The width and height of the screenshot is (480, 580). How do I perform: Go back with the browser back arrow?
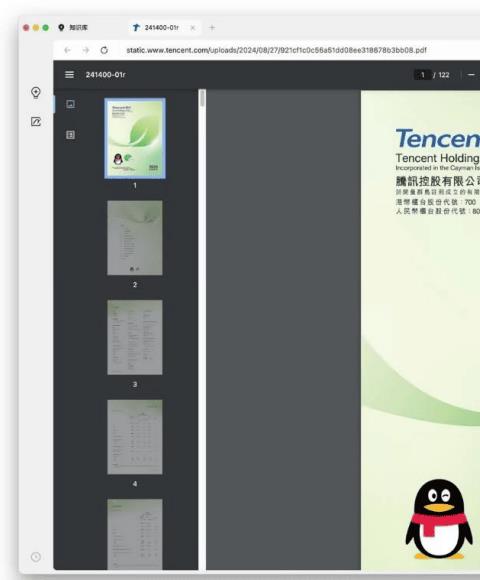tap(67, 50)
